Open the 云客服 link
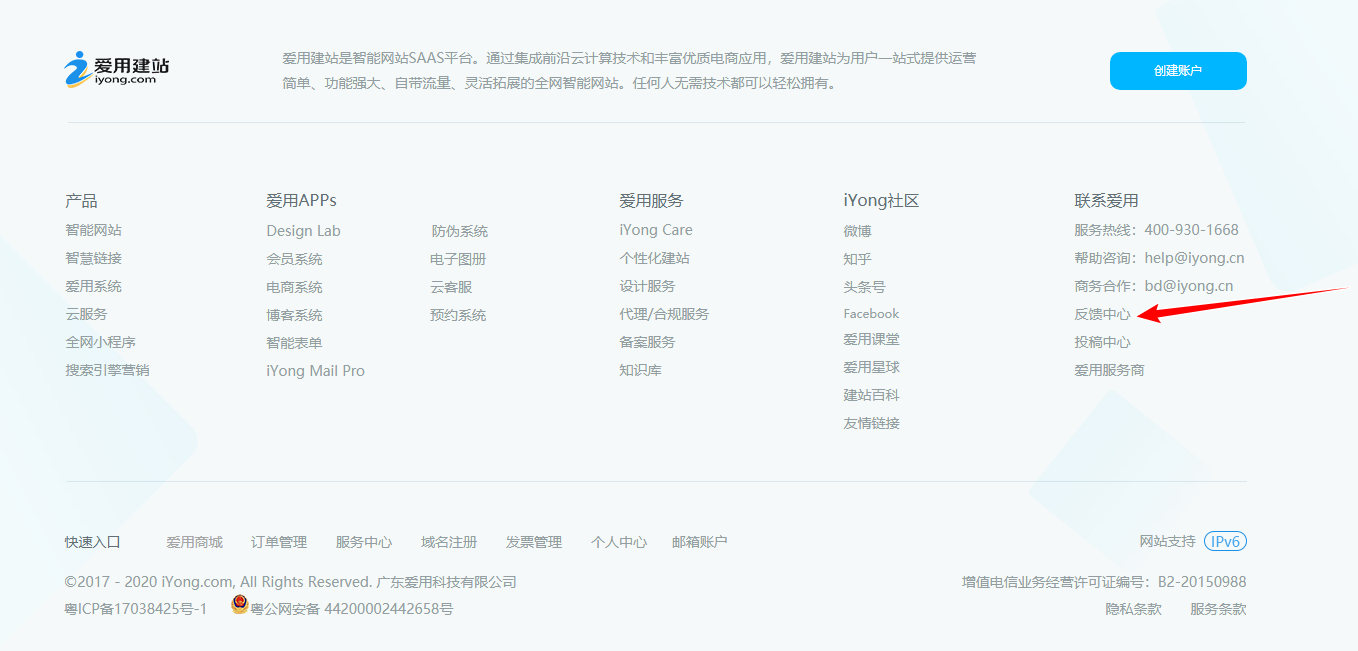The width and height of the screenshot is (1358, 651). (x=452, y=287)
